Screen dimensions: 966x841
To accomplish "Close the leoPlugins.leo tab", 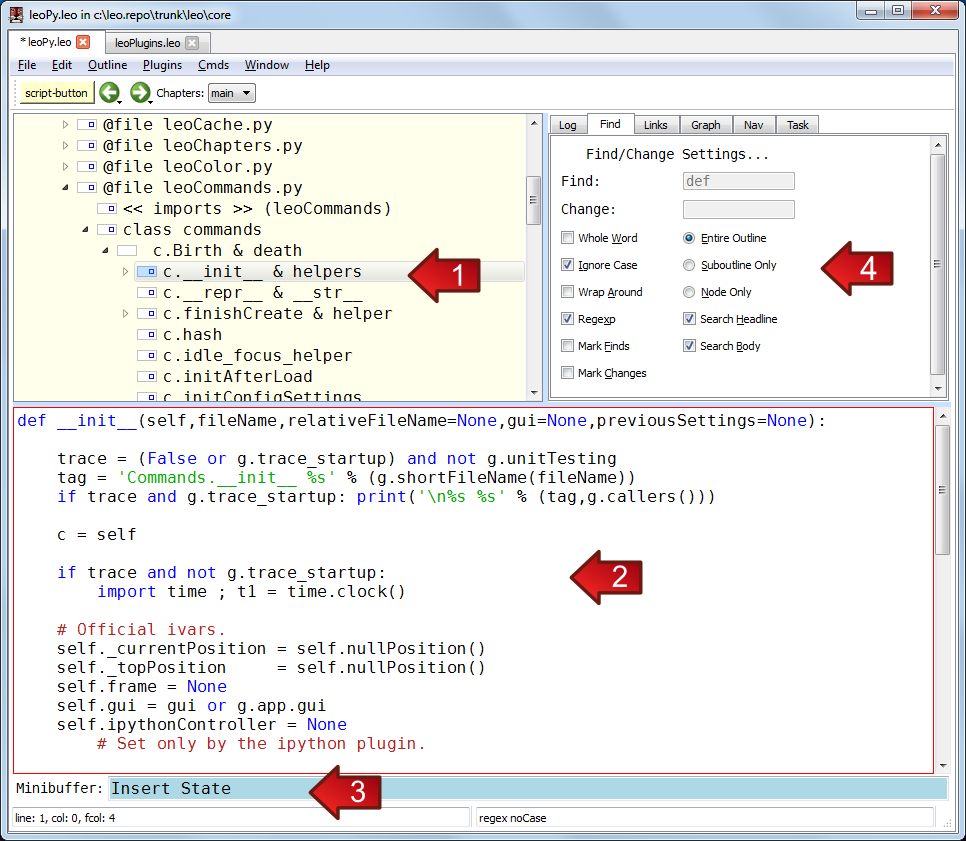I will tap(192, 43).
